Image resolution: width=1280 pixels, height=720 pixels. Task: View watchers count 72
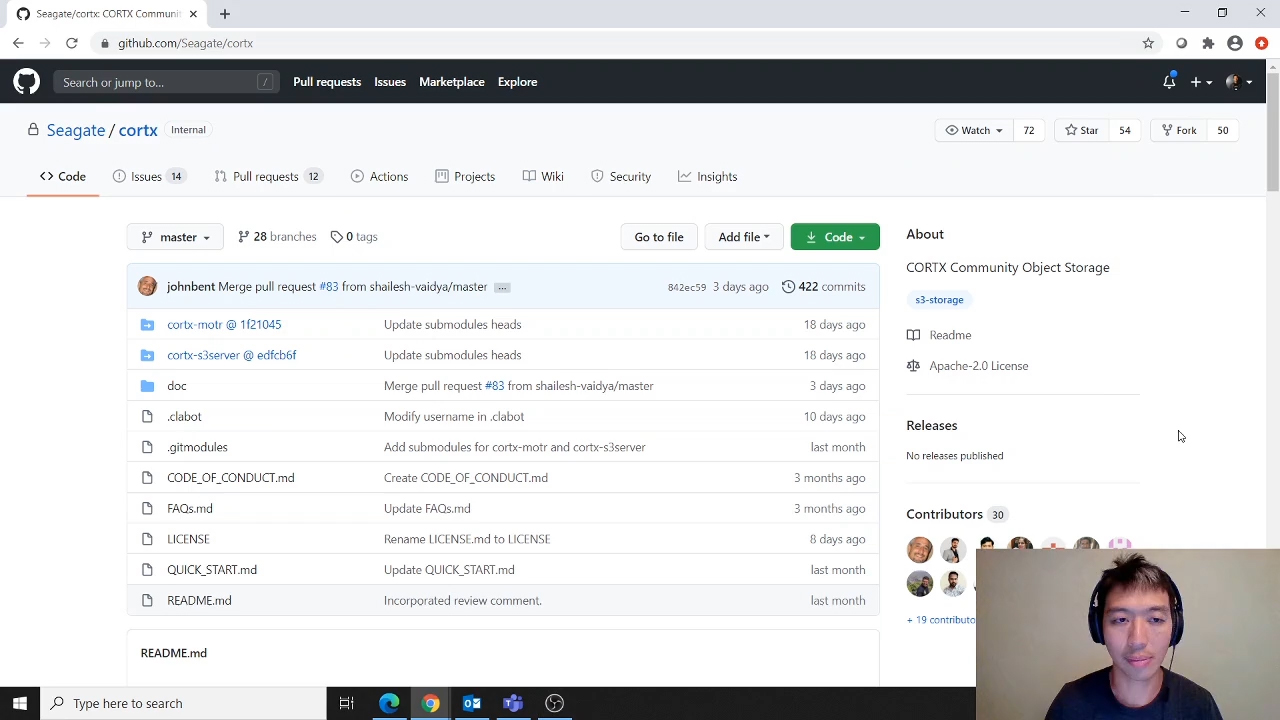point(1028,130)
